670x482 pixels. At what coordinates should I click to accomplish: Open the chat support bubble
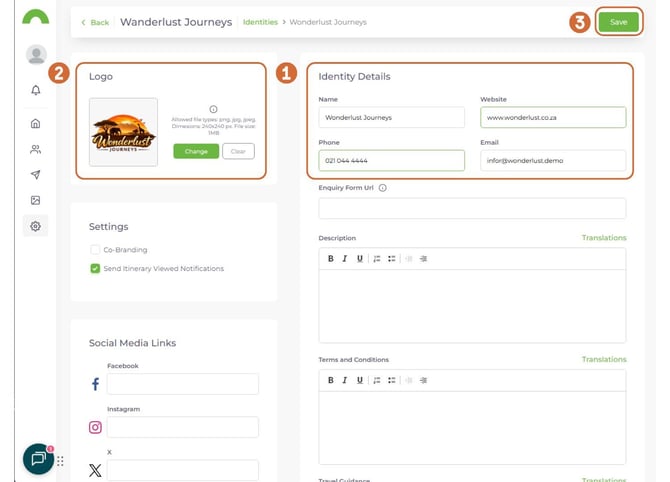[38, 459]
